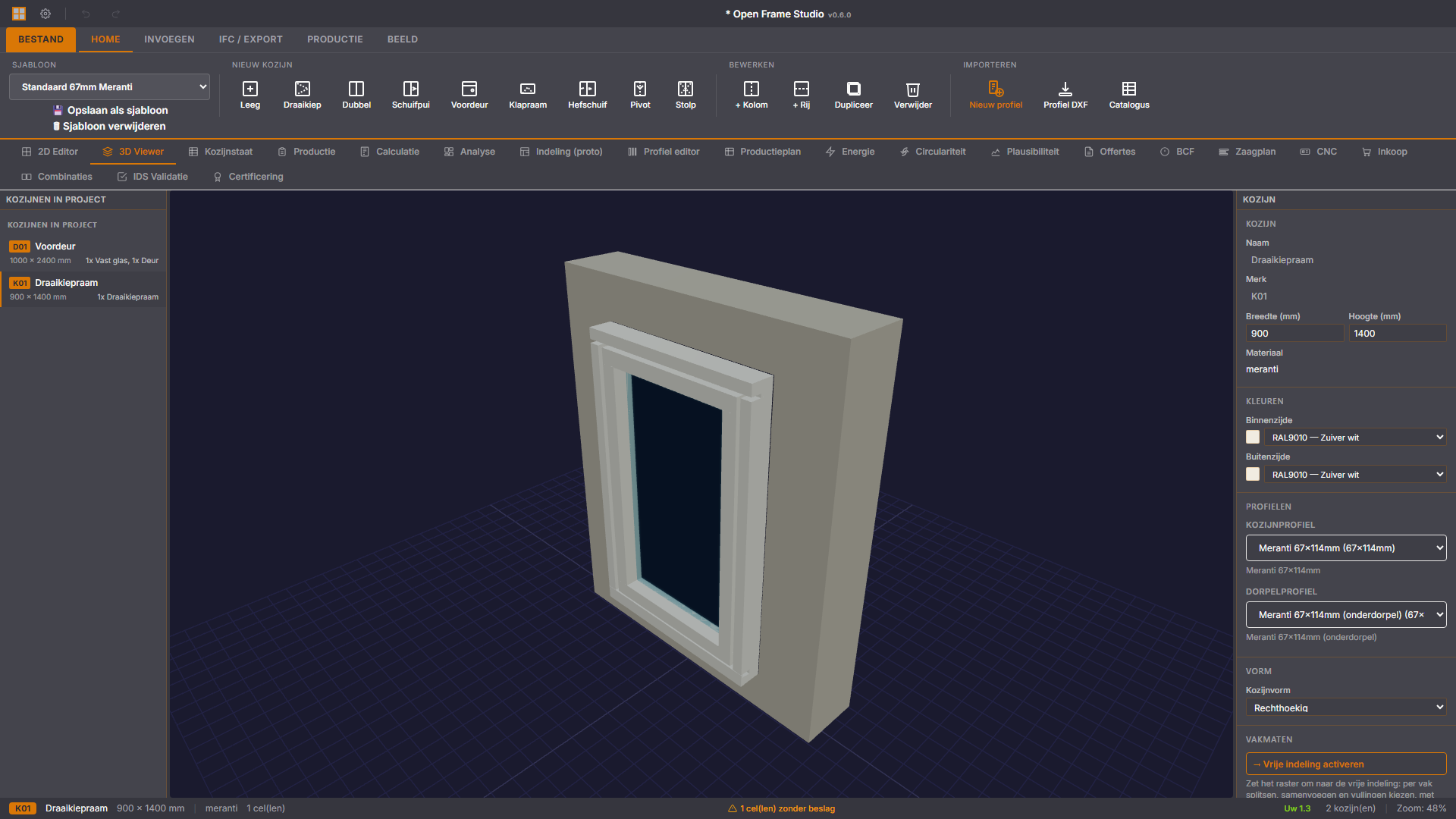The height and width of the screenshot is (819, 1456).
Task: Click the Binnenzijde color swatch
Action: pos(1253,438)
